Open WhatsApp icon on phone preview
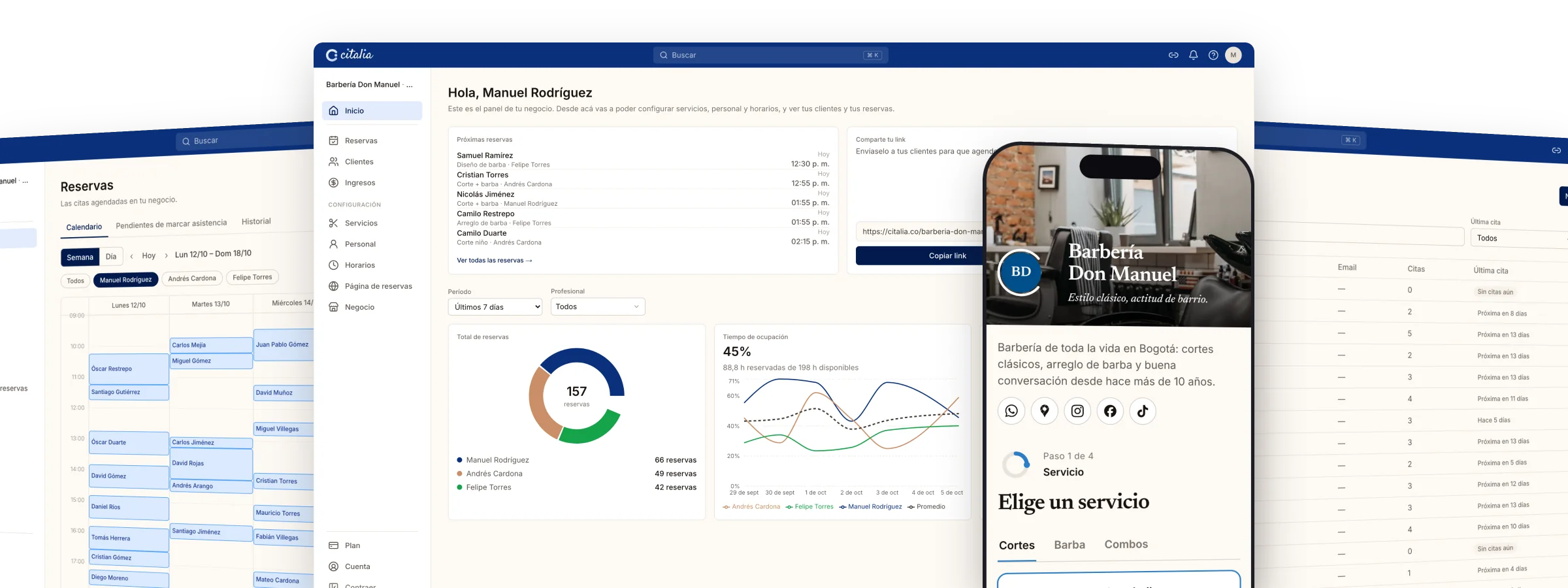The image size is (1568, 588). [1011, 411]
